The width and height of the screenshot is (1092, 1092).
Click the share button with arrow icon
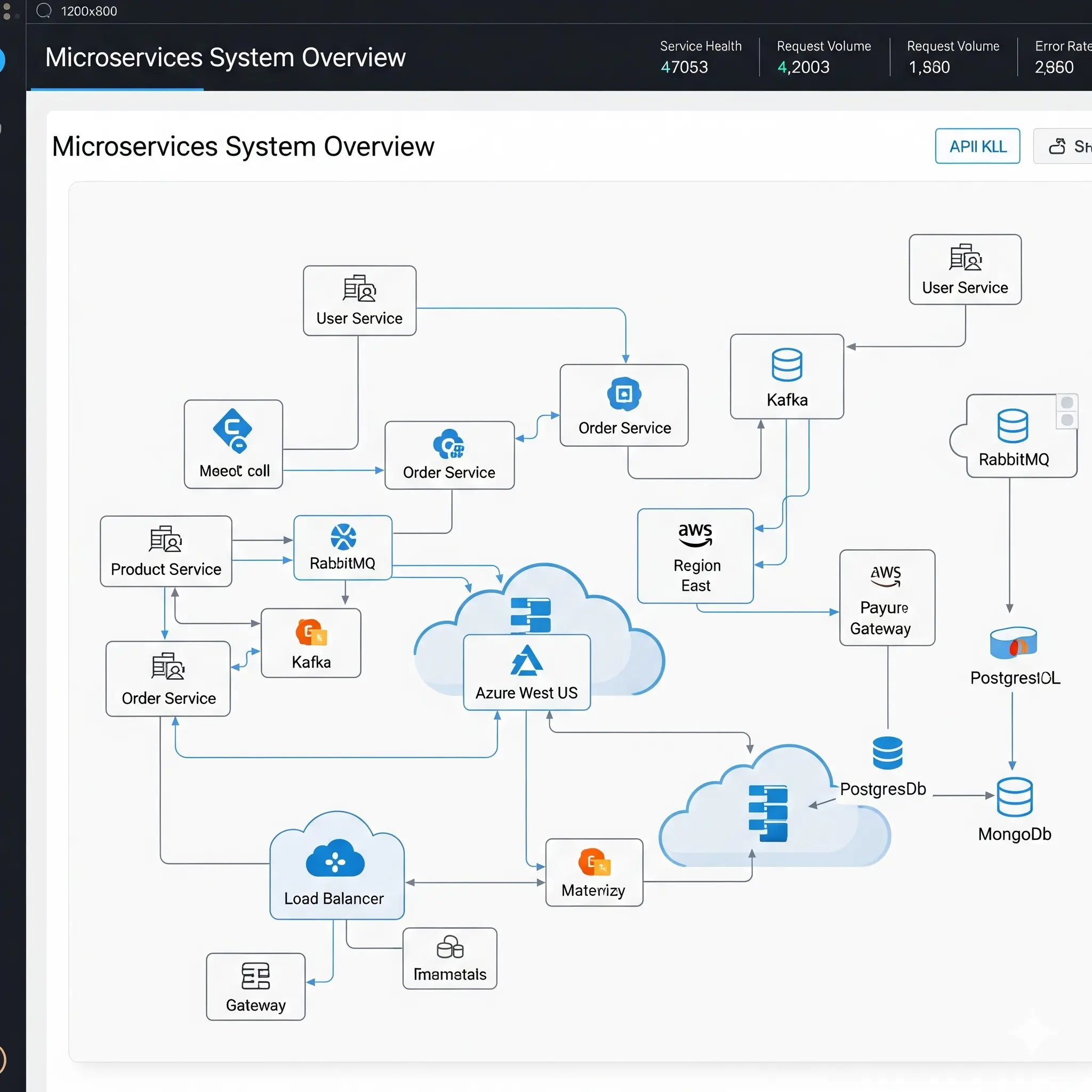1063,146
